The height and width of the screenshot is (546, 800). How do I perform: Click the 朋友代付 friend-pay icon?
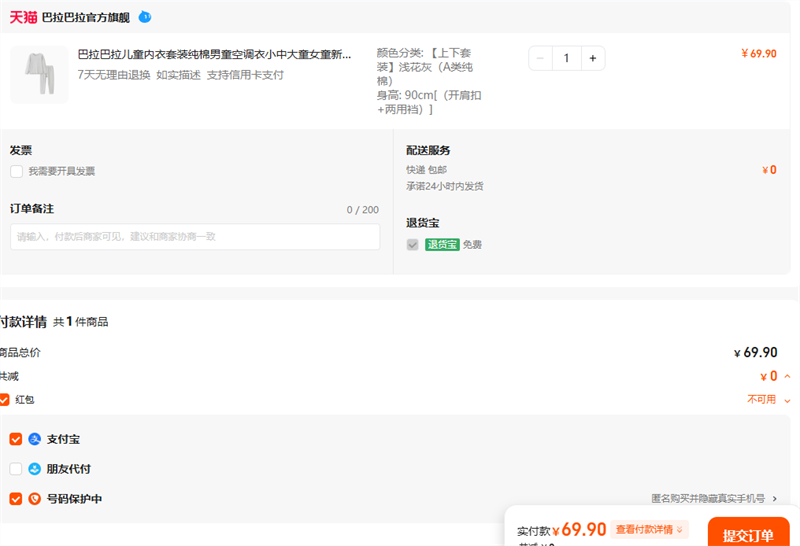(x=35, y=469)
